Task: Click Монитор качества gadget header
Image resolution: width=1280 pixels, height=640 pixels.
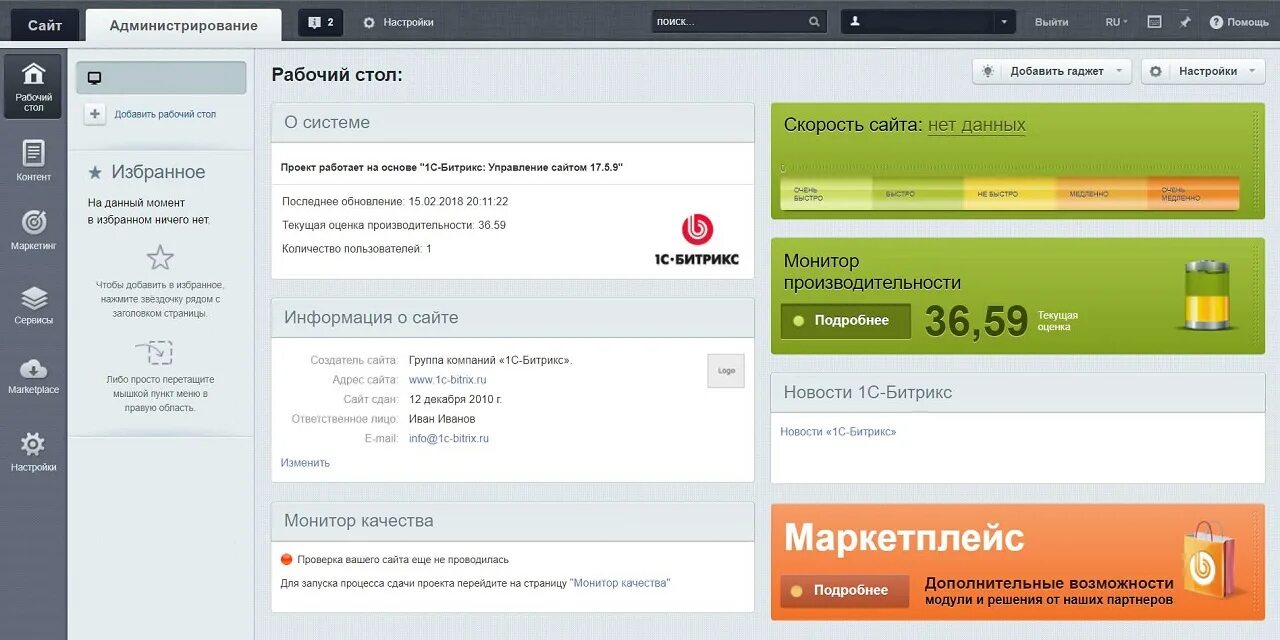Action: click(x=512, y=521)
